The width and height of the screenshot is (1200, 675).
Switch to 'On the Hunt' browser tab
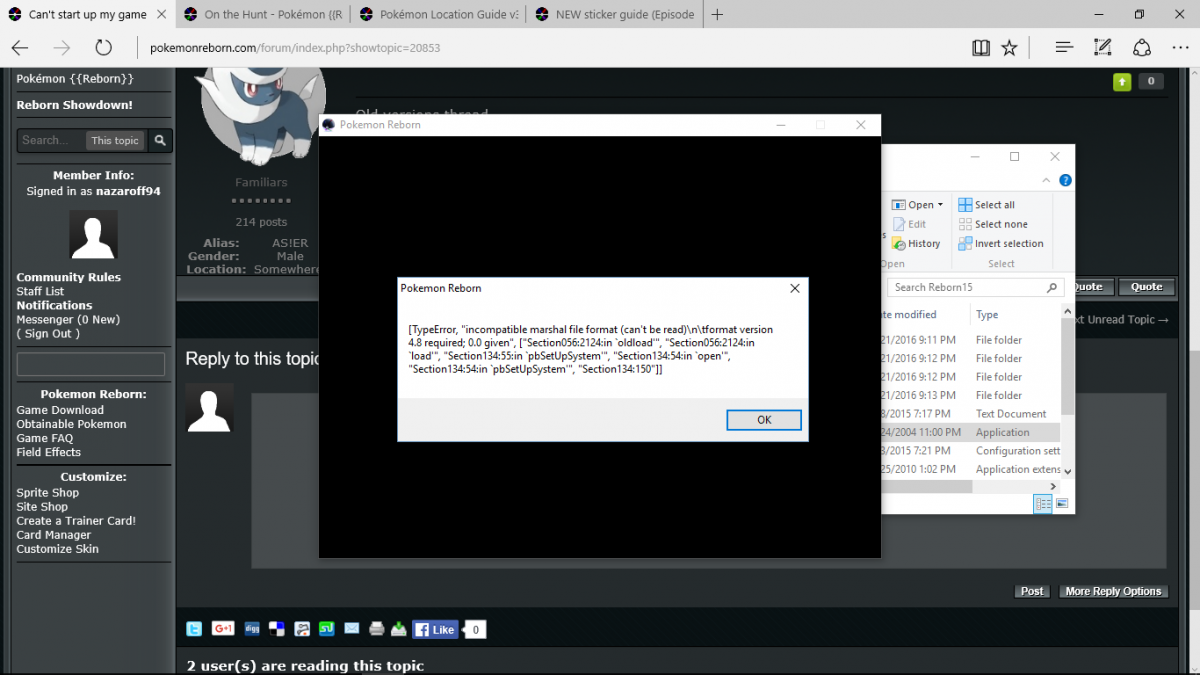coord(265,14)
